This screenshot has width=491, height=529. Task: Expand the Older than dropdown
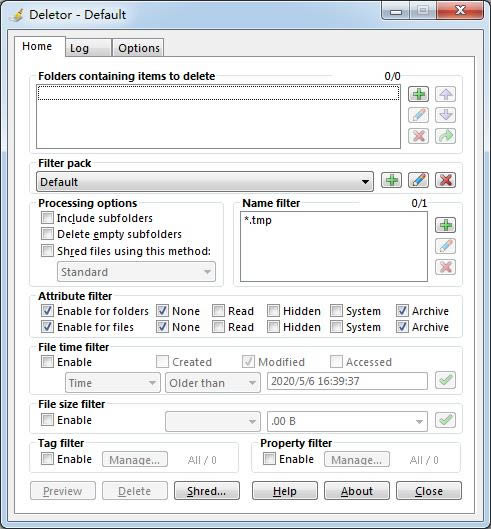(213, 383)
